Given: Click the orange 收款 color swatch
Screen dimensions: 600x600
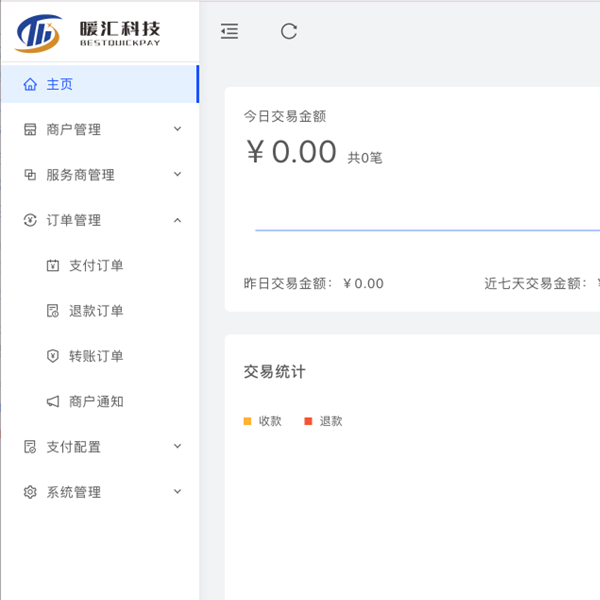Looking at the screenshot, I should [x=248, y=421].
